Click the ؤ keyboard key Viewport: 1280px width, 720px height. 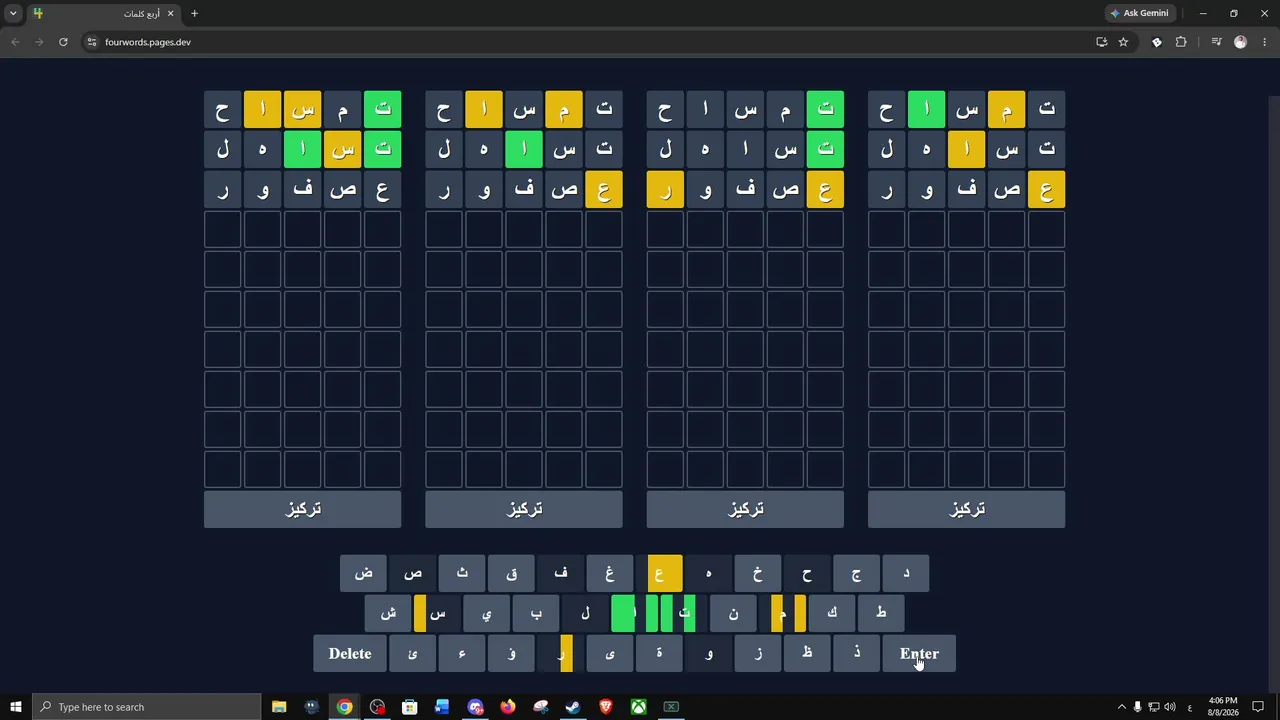[x=511, y=653]
